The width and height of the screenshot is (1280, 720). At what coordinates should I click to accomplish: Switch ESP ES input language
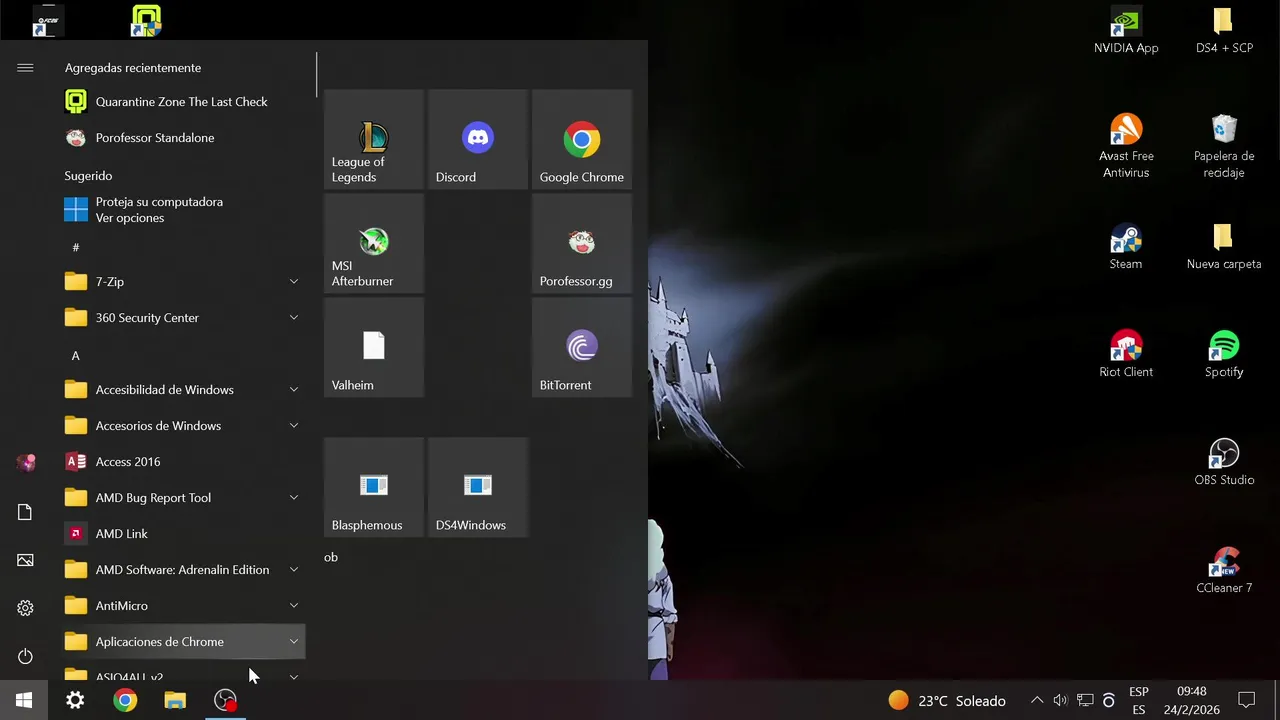tap(1139, 701)
